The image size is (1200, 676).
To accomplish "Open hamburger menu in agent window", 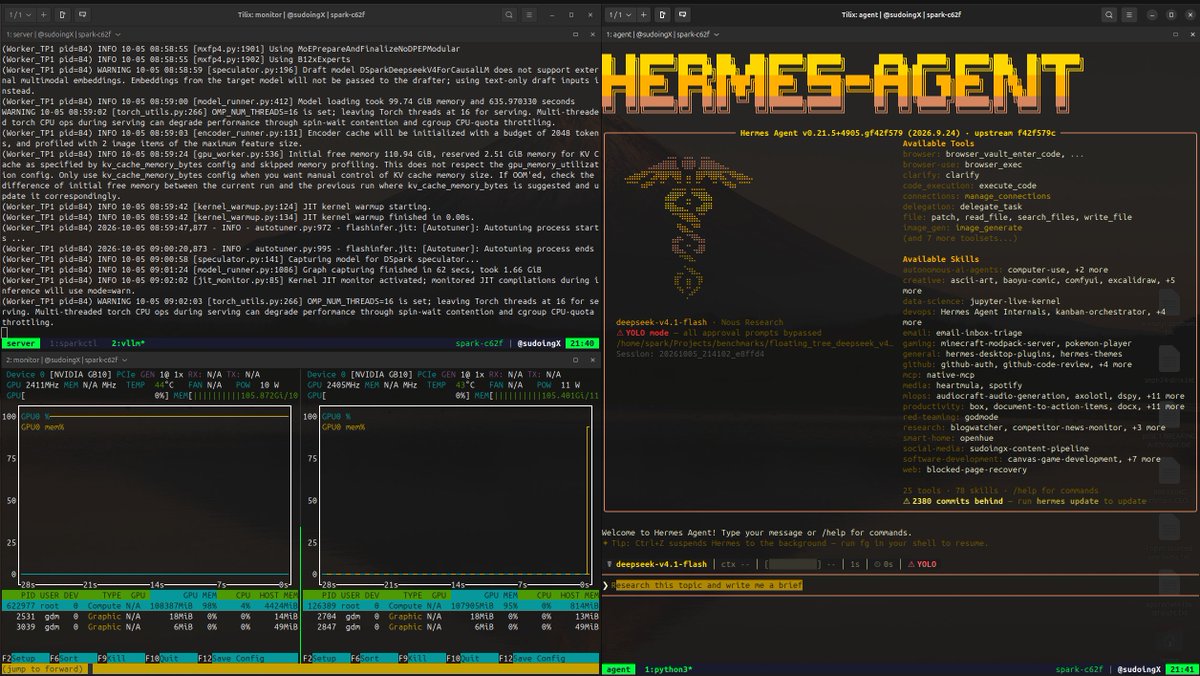I will [1129, 15].
